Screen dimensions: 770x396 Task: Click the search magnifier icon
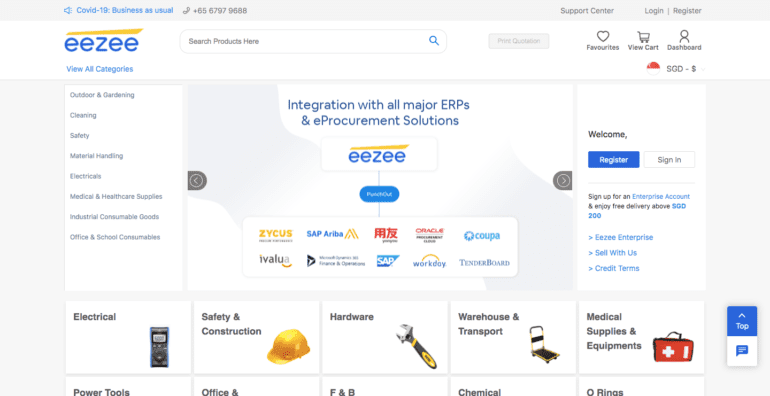click(434, 41)
